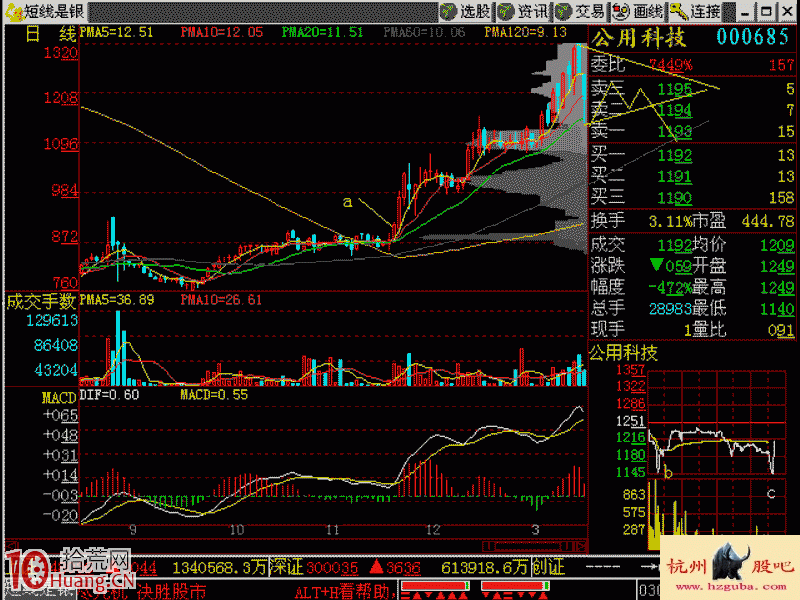The height and width of the screenshot is (600, 800).
Task: Click the PMA60=10.06 label
Action: [x=424, y=32]
